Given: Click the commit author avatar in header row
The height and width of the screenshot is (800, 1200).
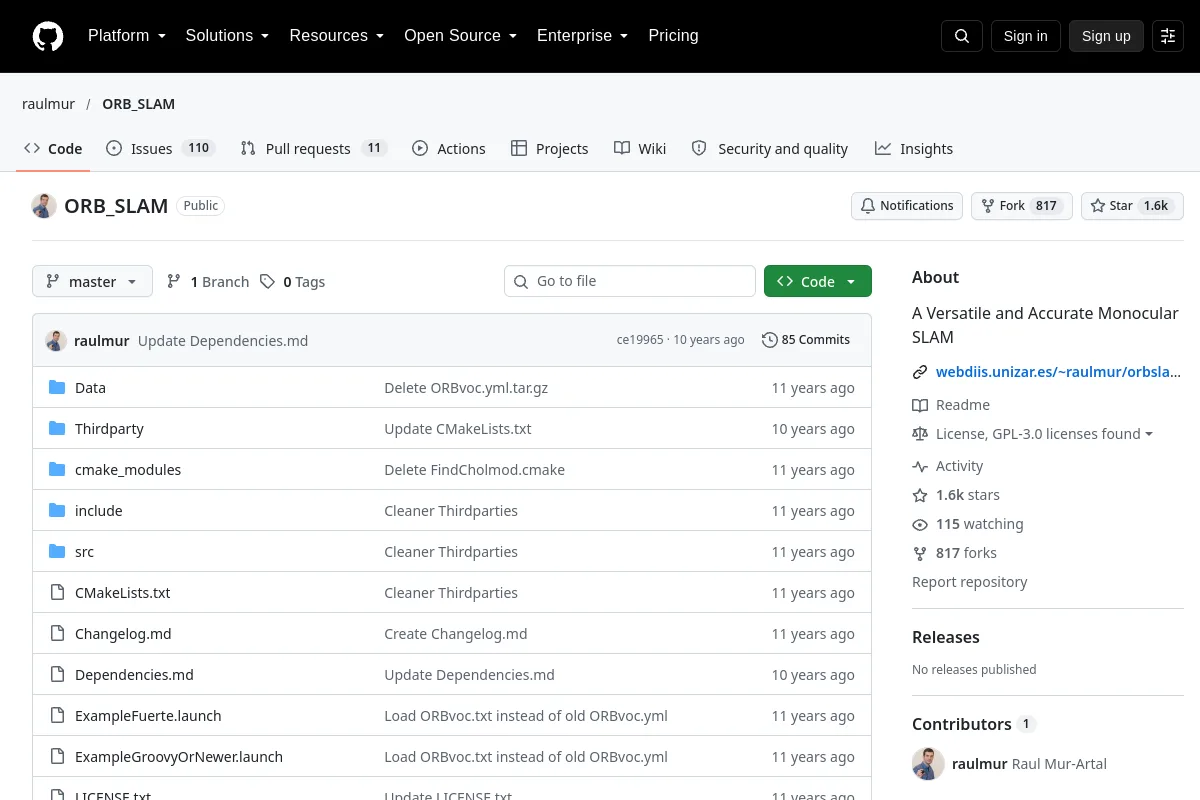Looking at the screenshot, I should coord(56,340).
